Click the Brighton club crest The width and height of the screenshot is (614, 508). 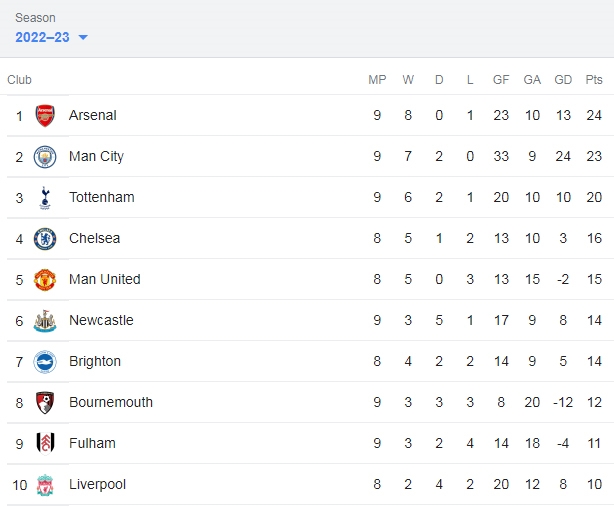(x=45, y=362)
